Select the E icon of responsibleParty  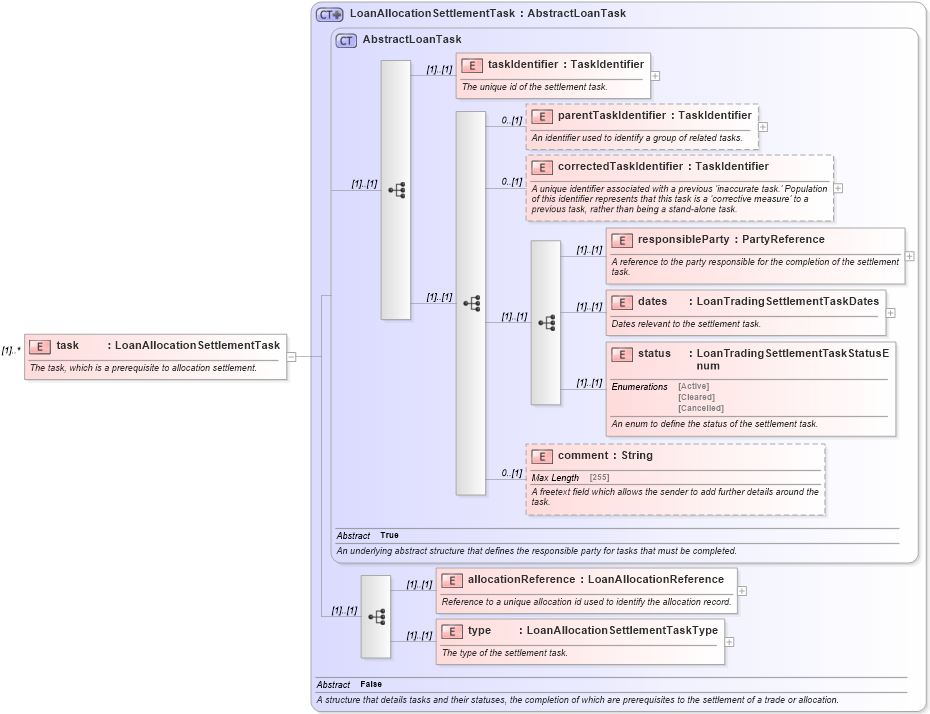tap(621, 240)
